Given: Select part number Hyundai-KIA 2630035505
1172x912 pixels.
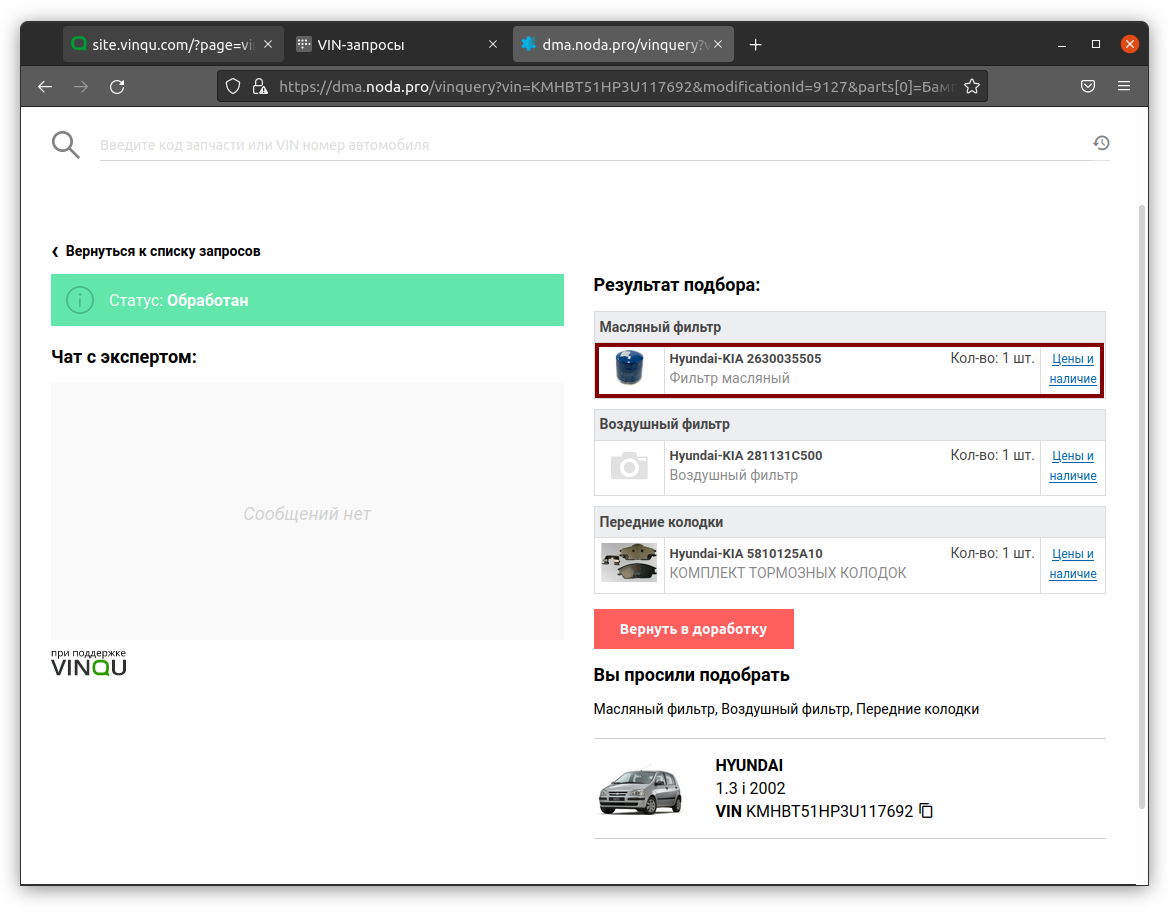Looking at the screenshot, I should click(x=745, y=359).
